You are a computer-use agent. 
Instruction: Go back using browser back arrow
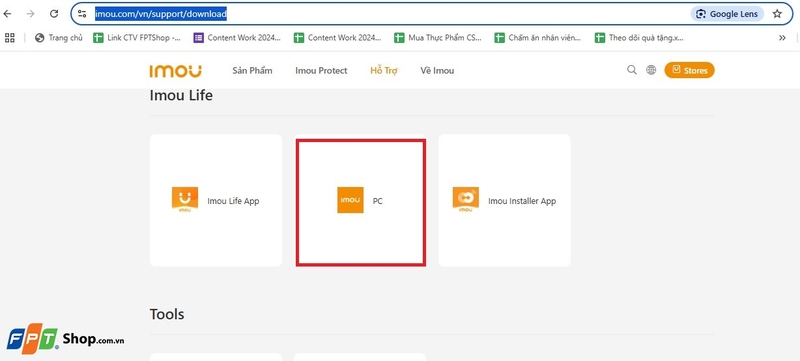click(x=7, y=14)
